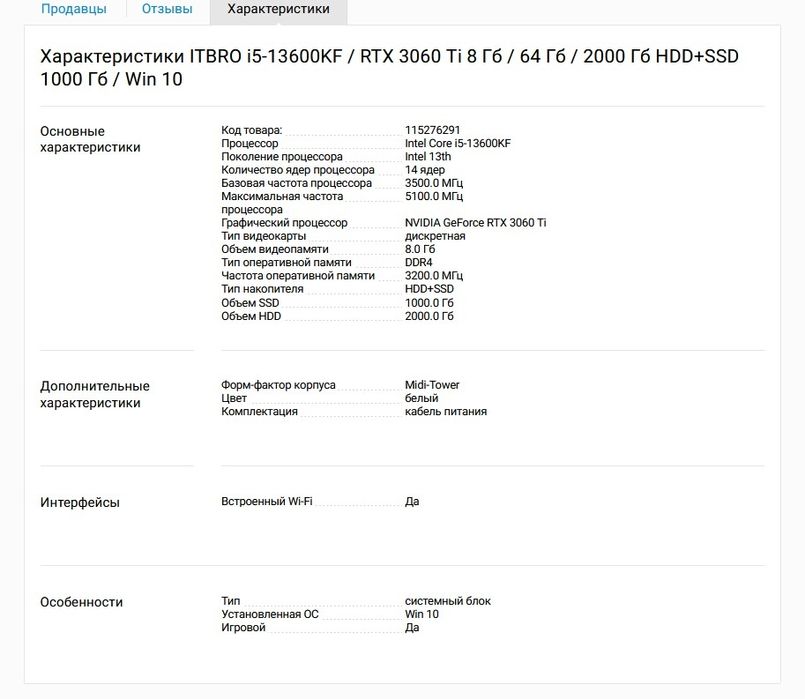The height and width of the screenshot is (699, 805).
Task: Click the Код товара label
Action: (x=252, y=130)
